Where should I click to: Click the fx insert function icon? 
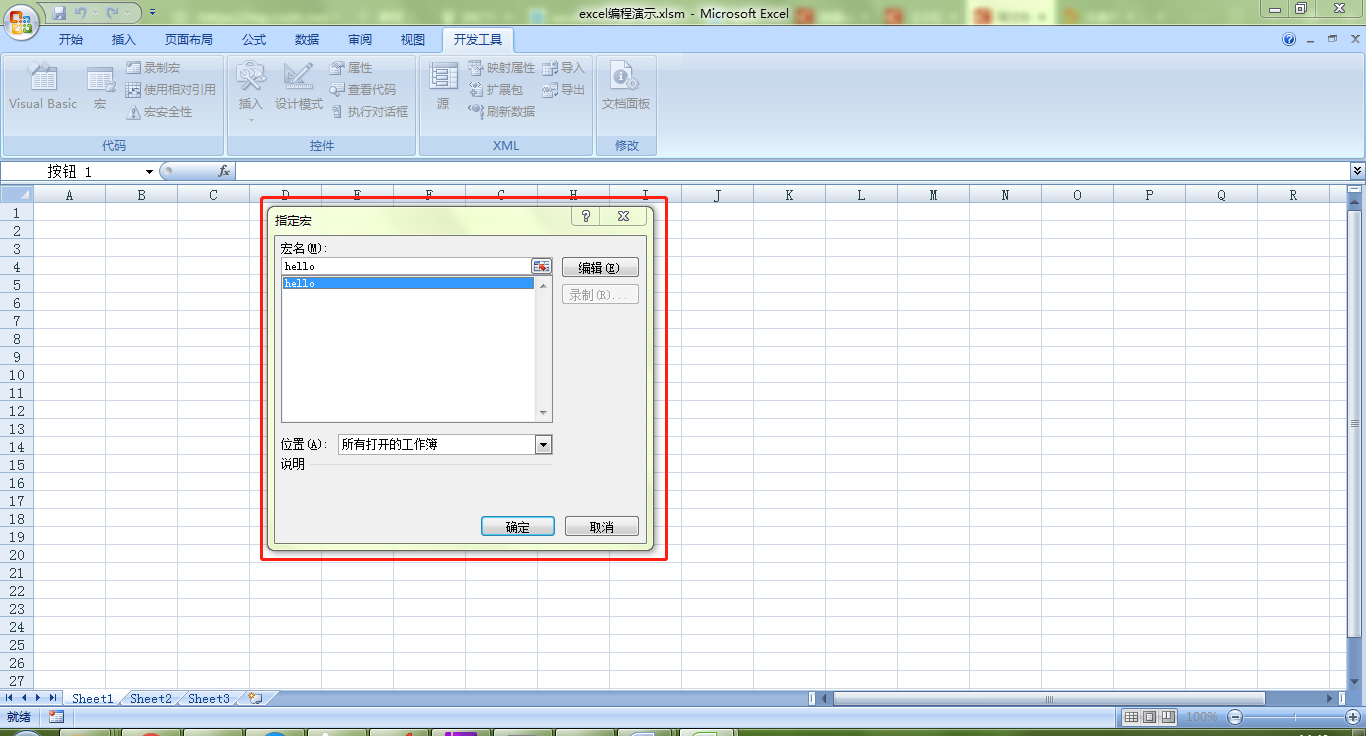[x=224, y=172]
